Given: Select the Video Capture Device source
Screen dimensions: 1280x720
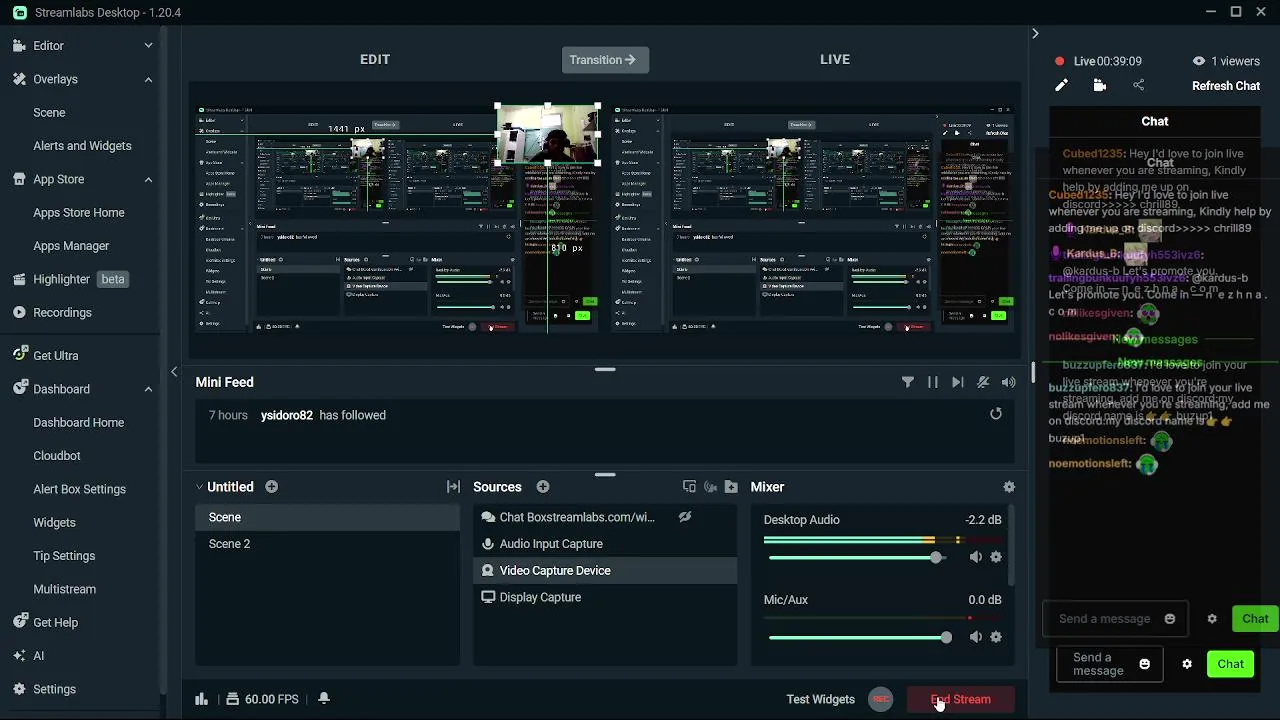Looking at the screenshot, I should [x=605, y=570].
